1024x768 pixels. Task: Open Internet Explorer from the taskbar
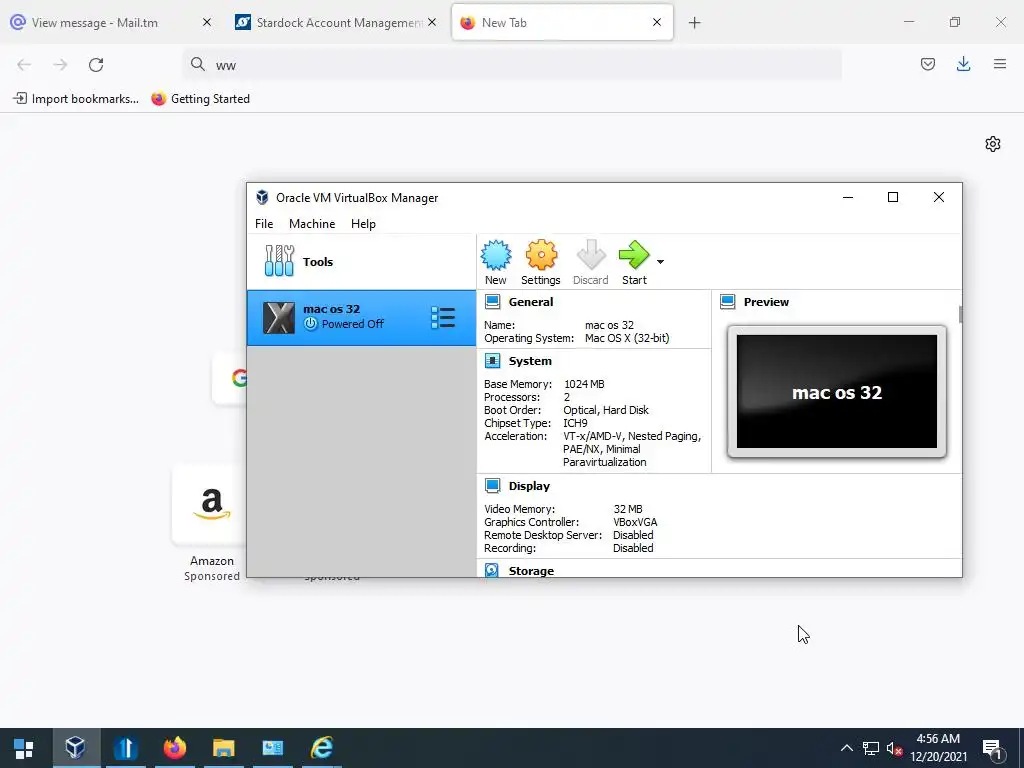coord(322,748)
